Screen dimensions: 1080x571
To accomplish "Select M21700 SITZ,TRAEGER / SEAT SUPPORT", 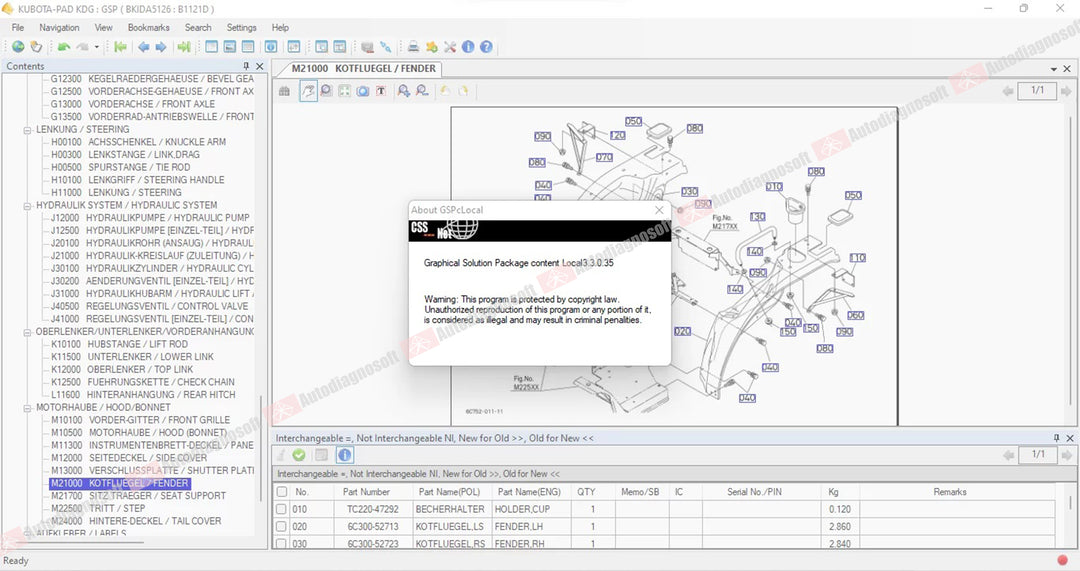I will (x=138, y=496).
